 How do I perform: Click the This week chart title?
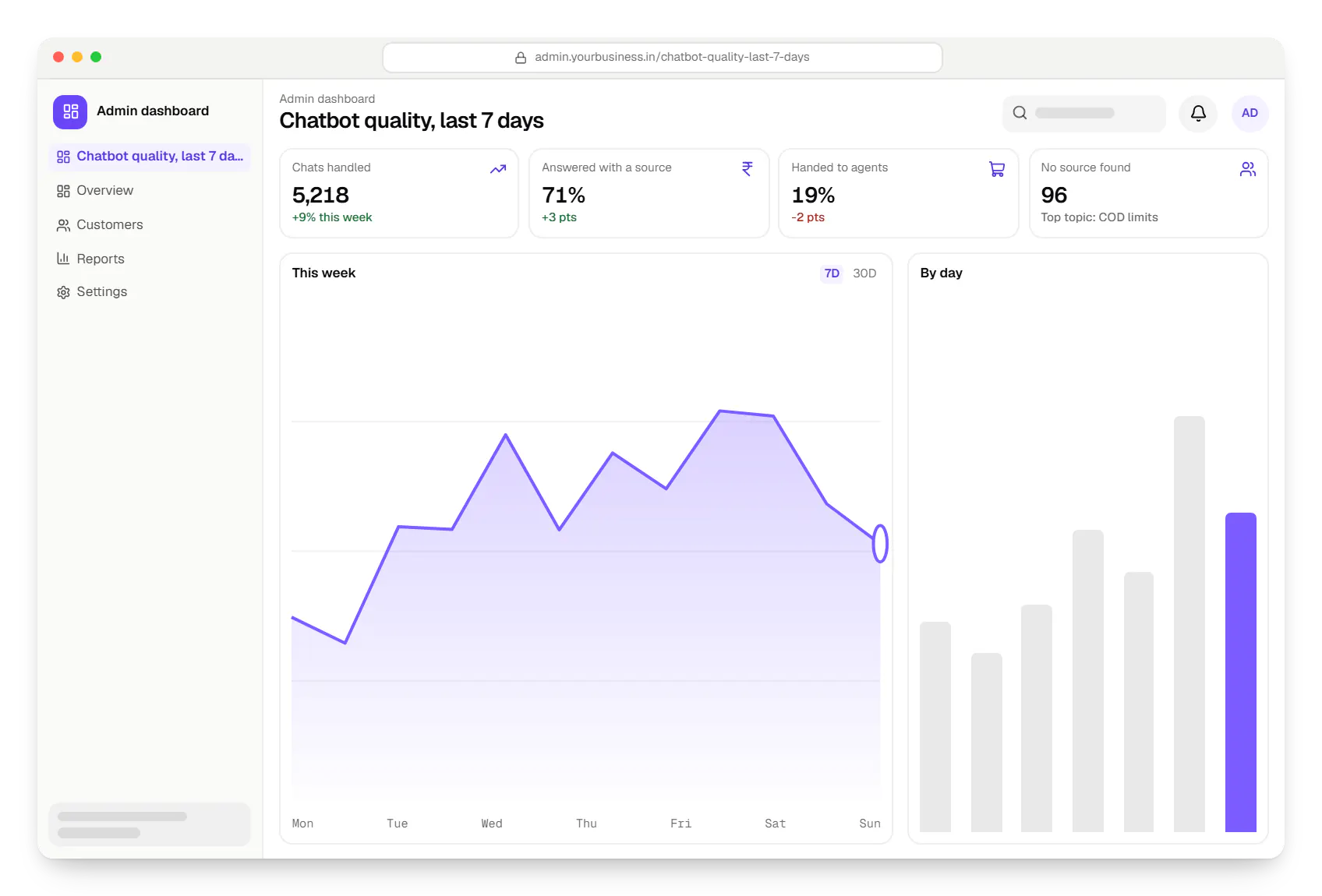pyautogui.click(x=323, y=273)
